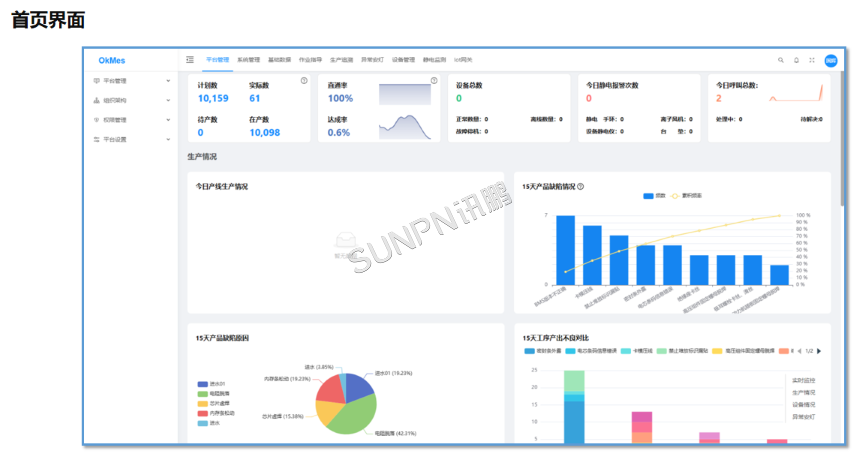Toggle 进水01 pie legend item
Viewport: 860px width, 454px height.
pyautogui.click(x=211, y=384)
